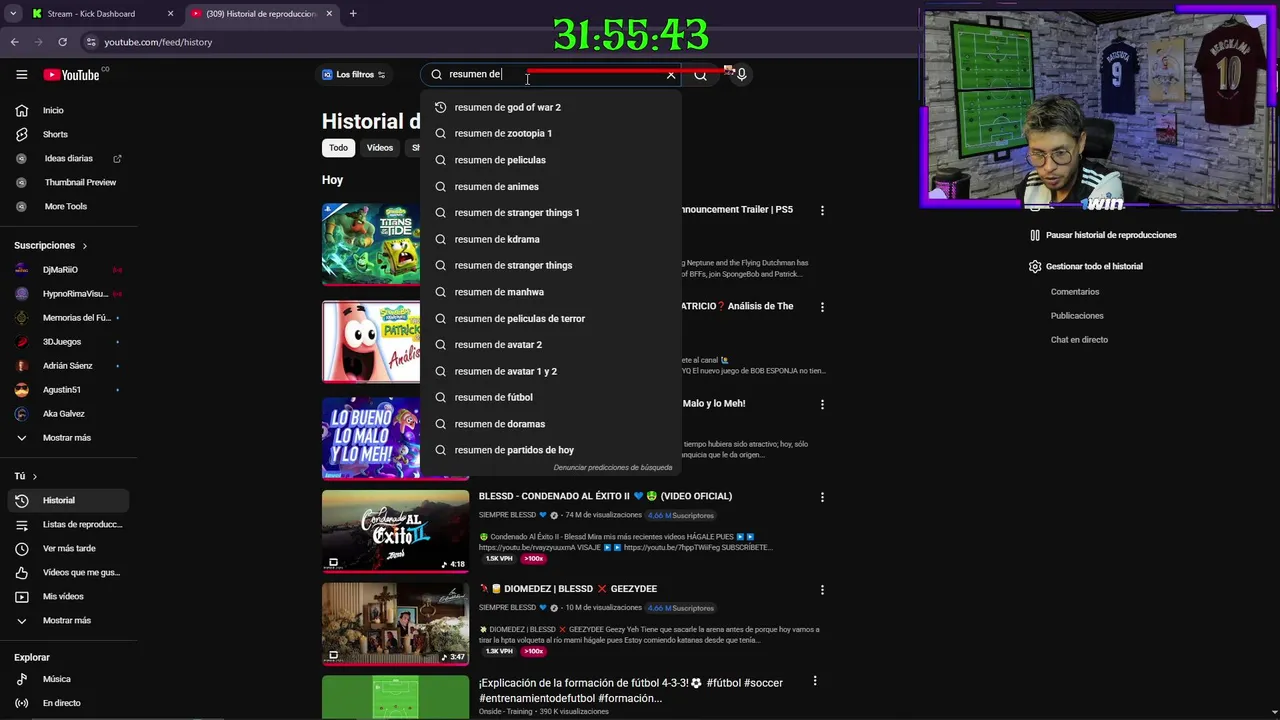Click the YouTube logo

click(72, 74)
